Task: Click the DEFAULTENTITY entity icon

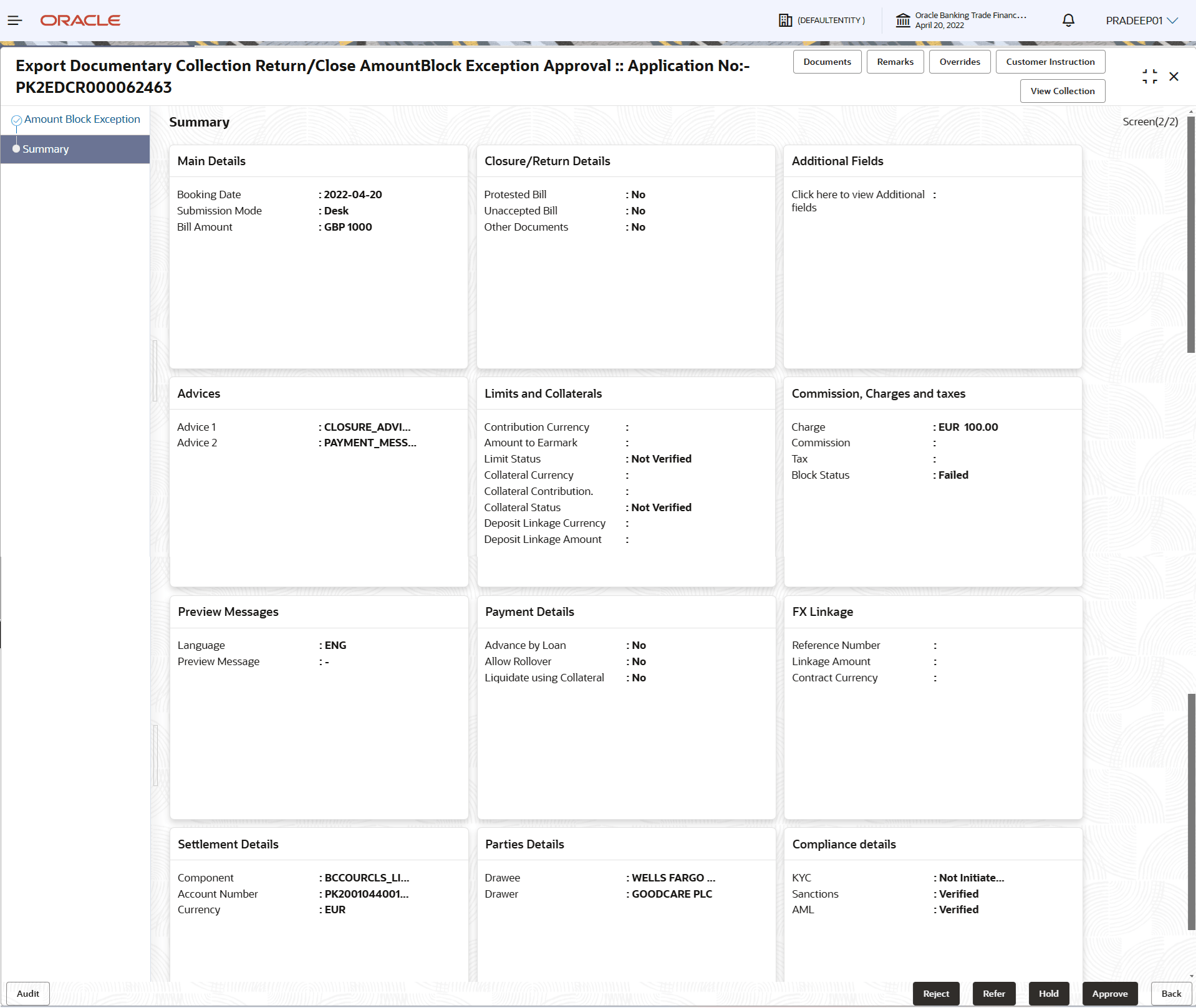Action: 785,20
